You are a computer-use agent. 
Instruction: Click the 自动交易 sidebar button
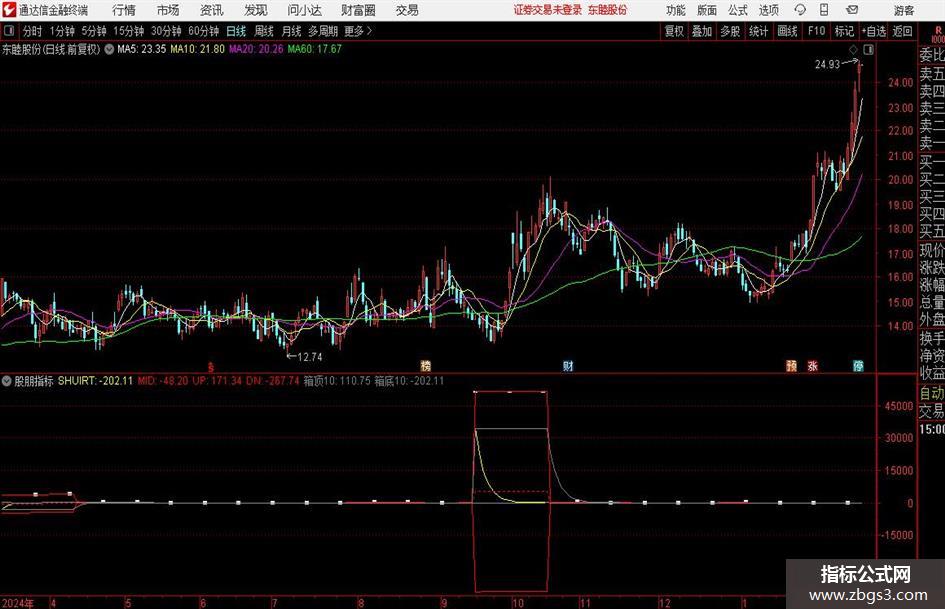click(x=932, y=402)
